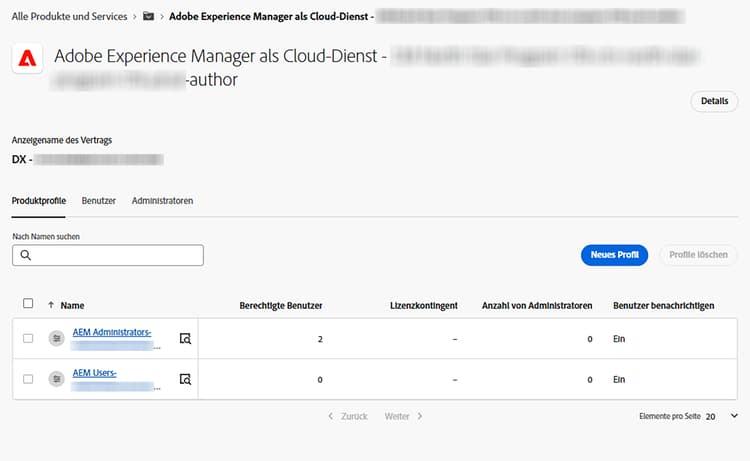Click Profile löschen button

(698, 255)
